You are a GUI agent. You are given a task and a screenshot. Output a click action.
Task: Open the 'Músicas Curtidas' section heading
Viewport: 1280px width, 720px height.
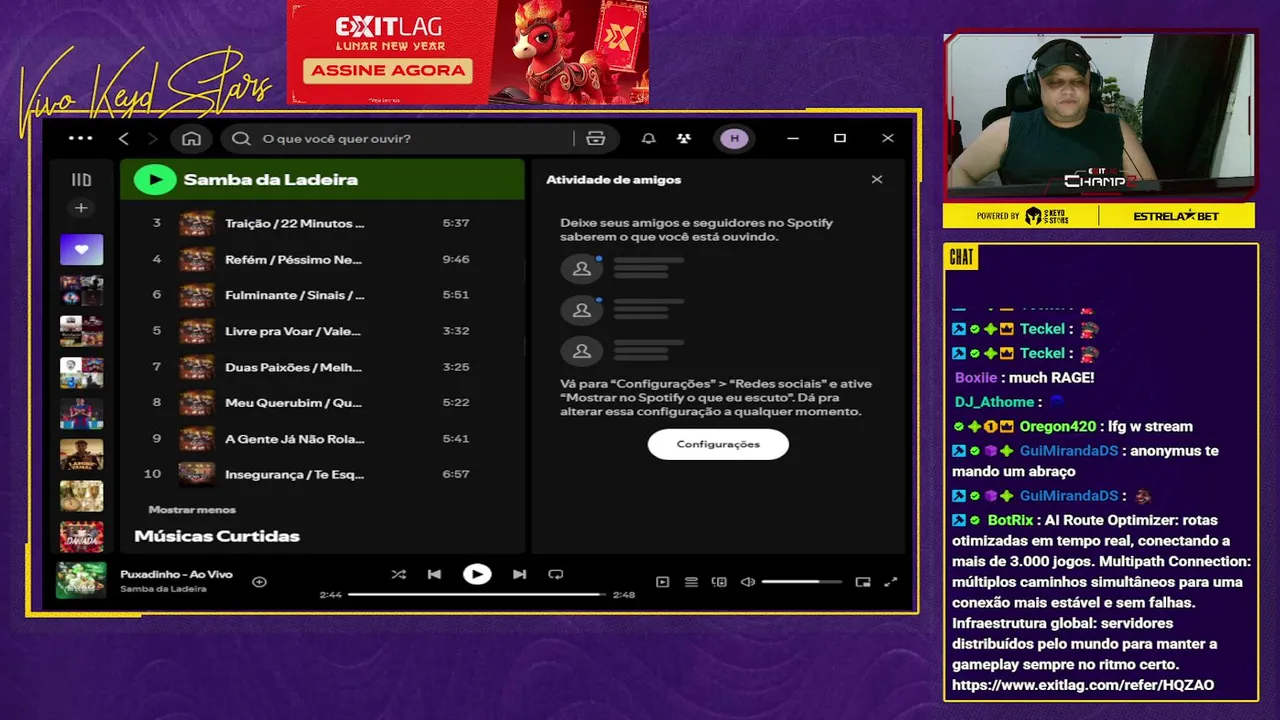coord(217,536)
